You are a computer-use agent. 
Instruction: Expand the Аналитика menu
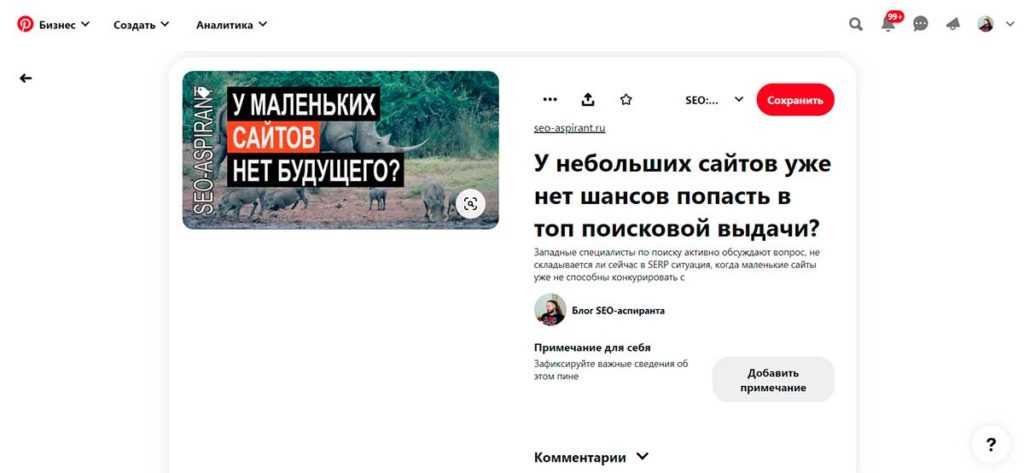(231, 24)
